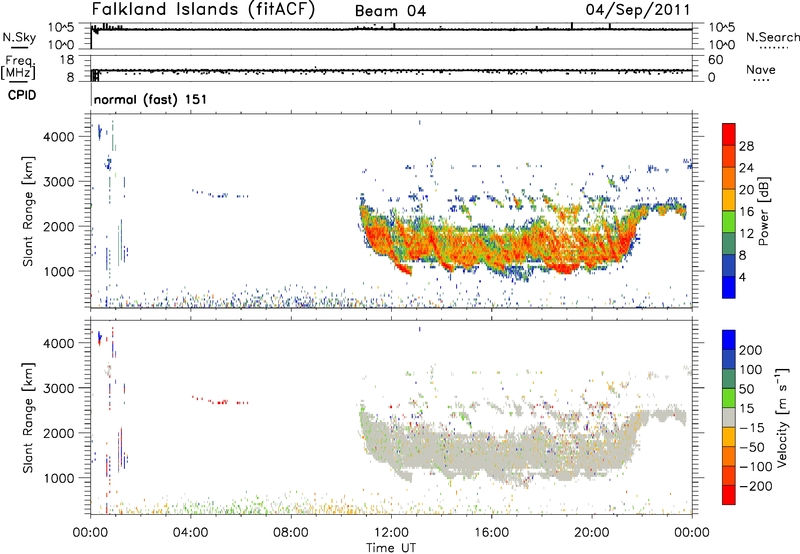Screen dimensions: 800x554
Task: Click the "16" label on the Power color bar
Action: click(x=746, y=212)
